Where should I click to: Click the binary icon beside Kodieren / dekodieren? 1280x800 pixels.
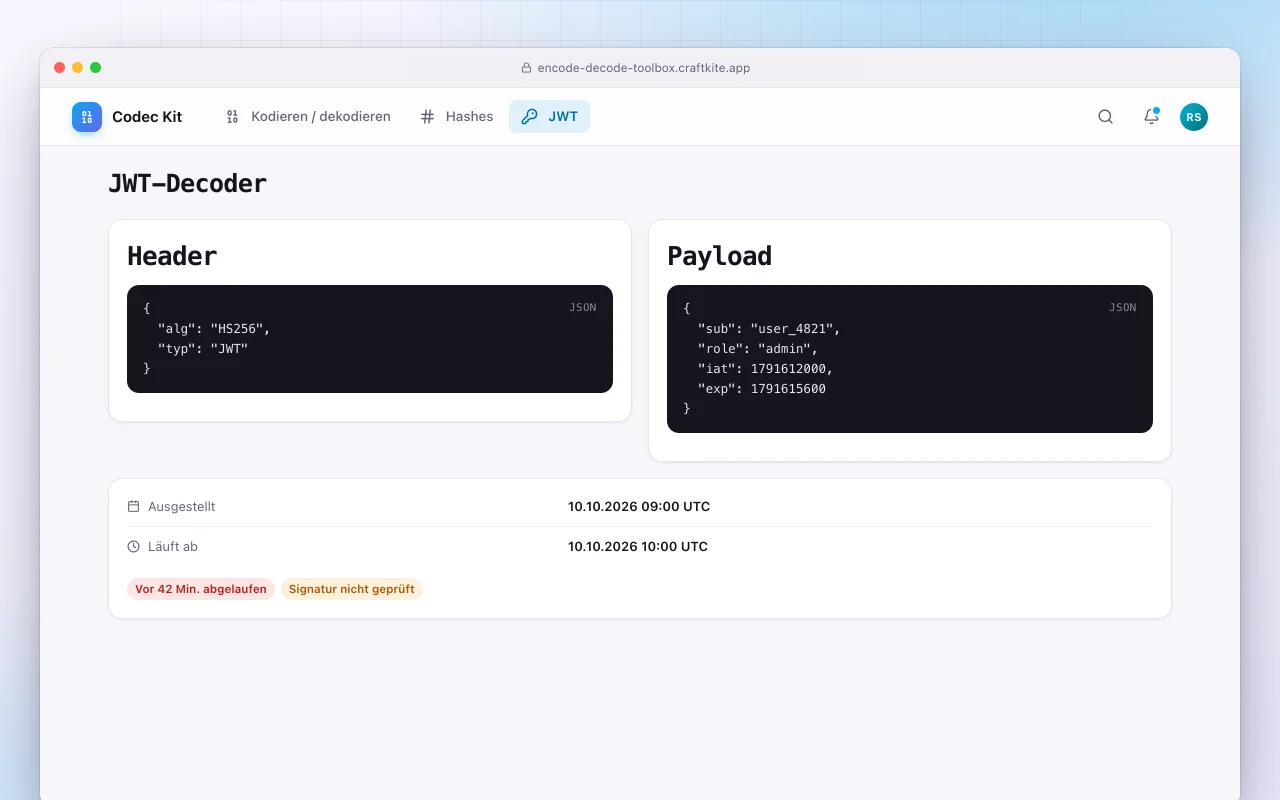[232, 117]
